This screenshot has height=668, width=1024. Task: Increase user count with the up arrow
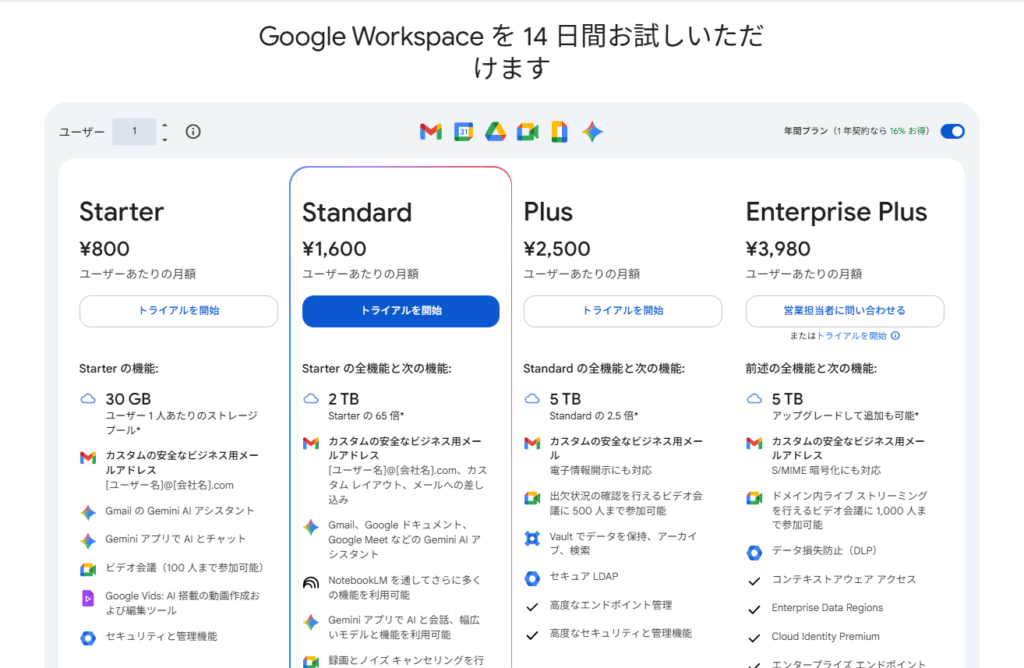click(x=165, y=125)
